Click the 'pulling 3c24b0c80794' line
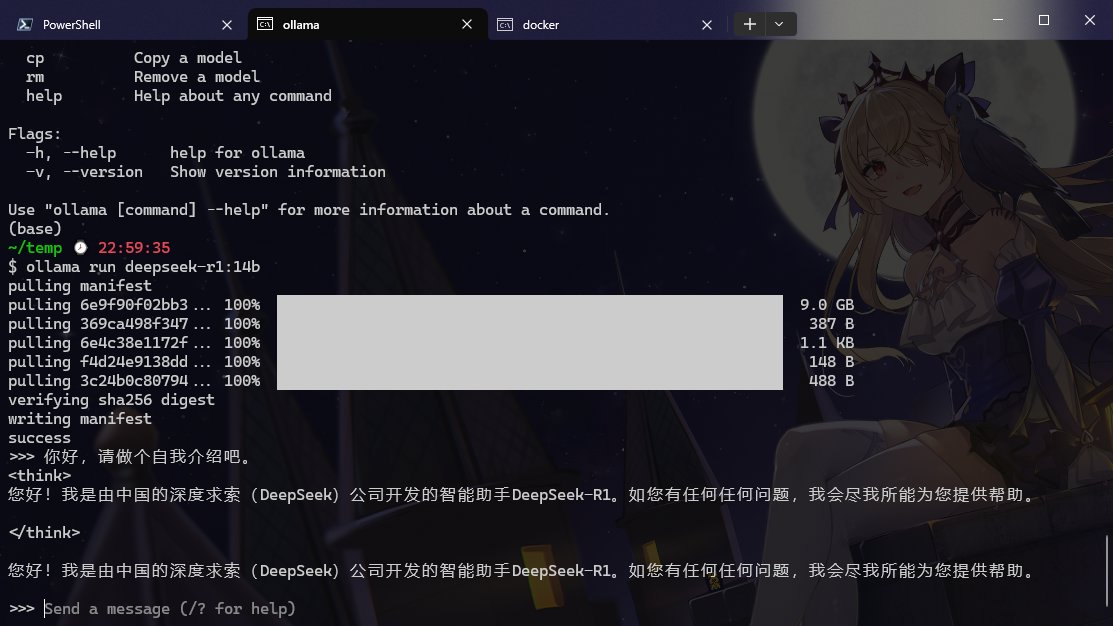This screenshot has width=1113, height=626. [x=134, y=381]
